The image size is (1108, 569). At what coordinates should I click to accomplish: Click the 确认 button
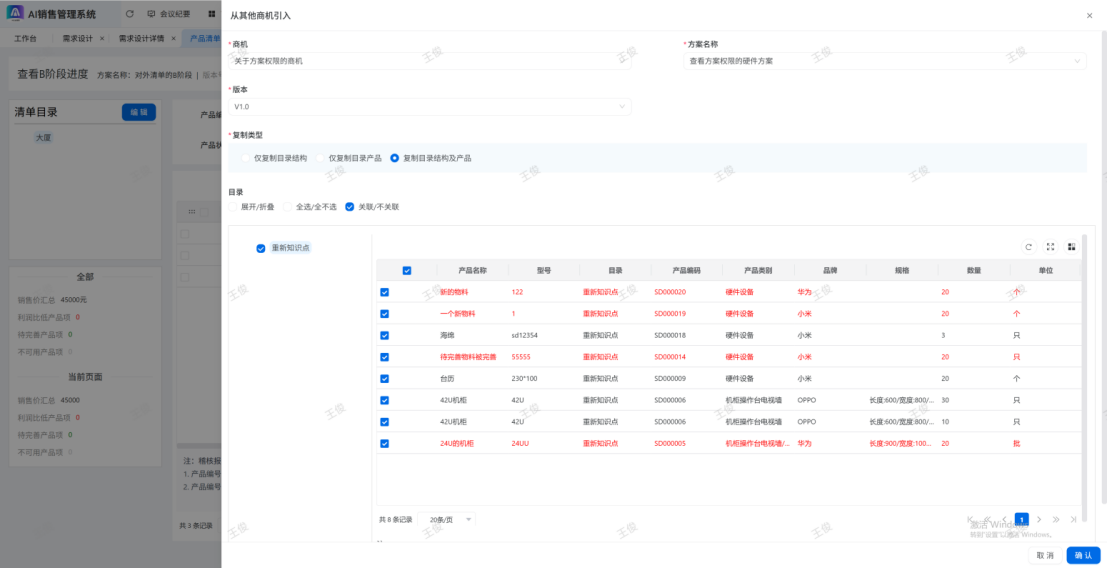(1082, 555)
